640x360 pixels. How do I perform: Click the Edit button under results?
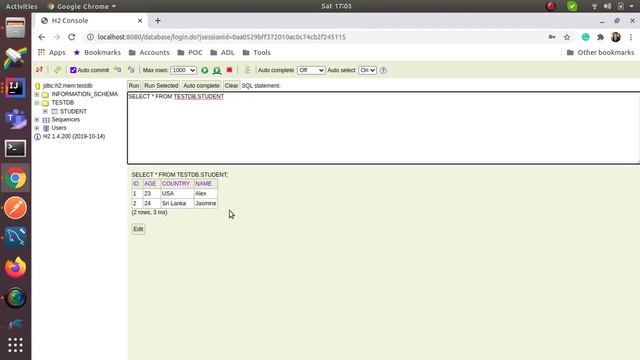[x=138, y=229]
